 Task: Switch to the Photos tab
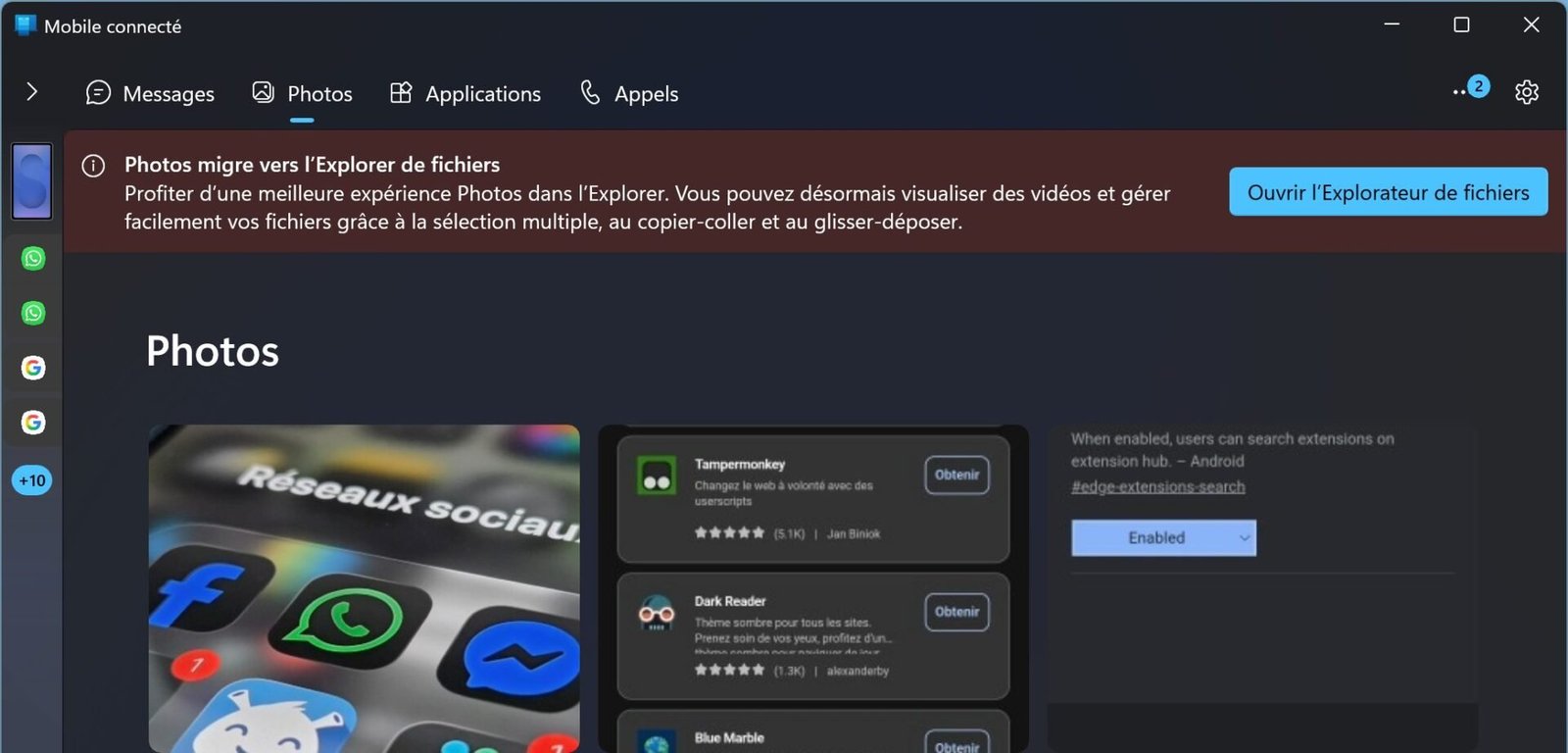click(x=302, y=93)
